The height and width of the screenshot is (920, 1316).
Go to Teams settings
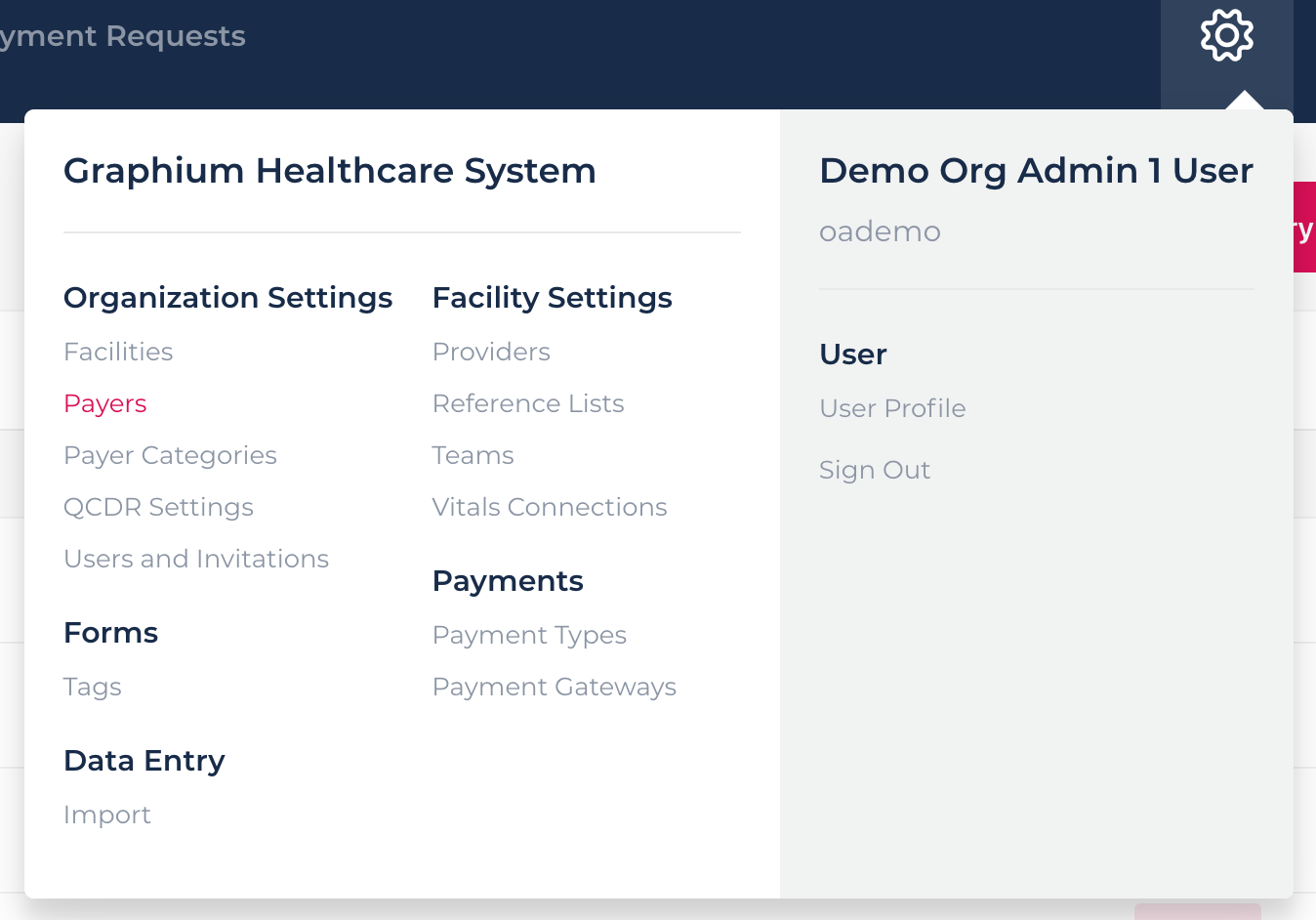[473, 455]
